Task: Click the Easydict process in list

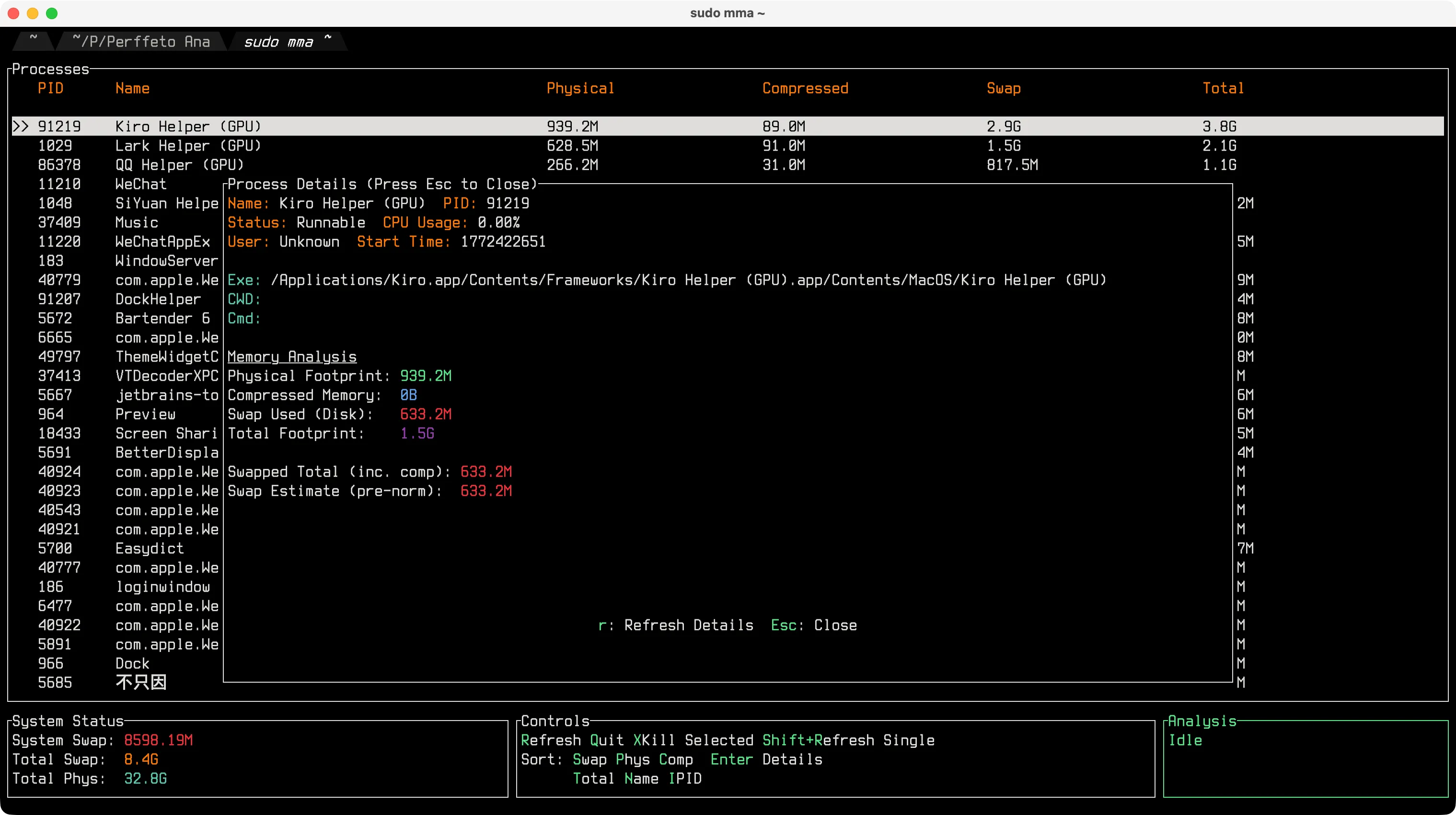Action: pos(149,548)
